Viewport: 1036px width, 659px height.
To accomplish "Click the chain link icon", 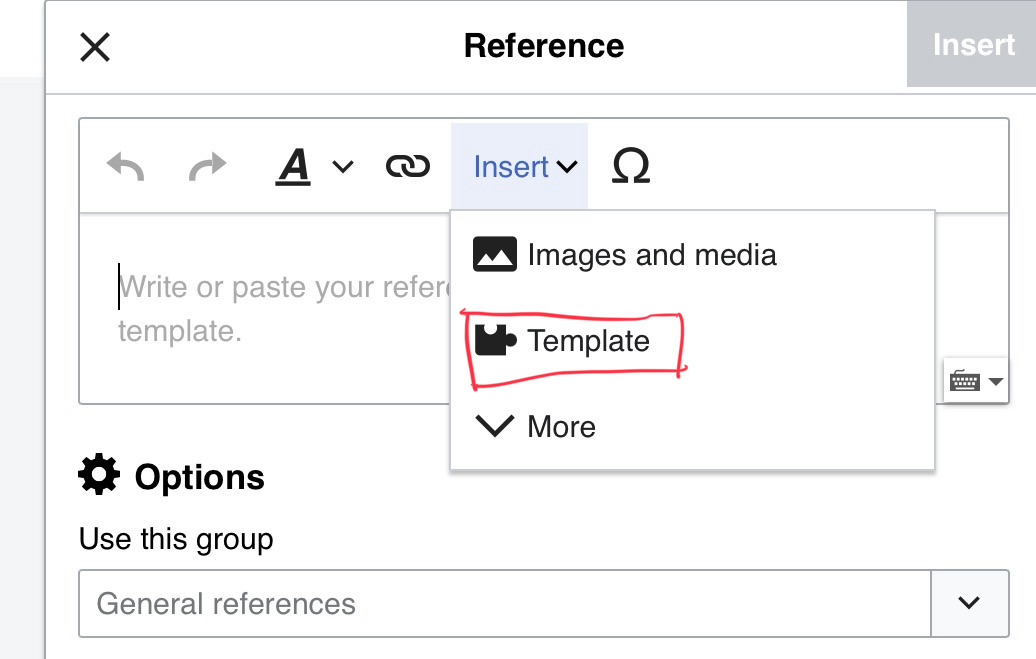I will (x=407, y=167).
